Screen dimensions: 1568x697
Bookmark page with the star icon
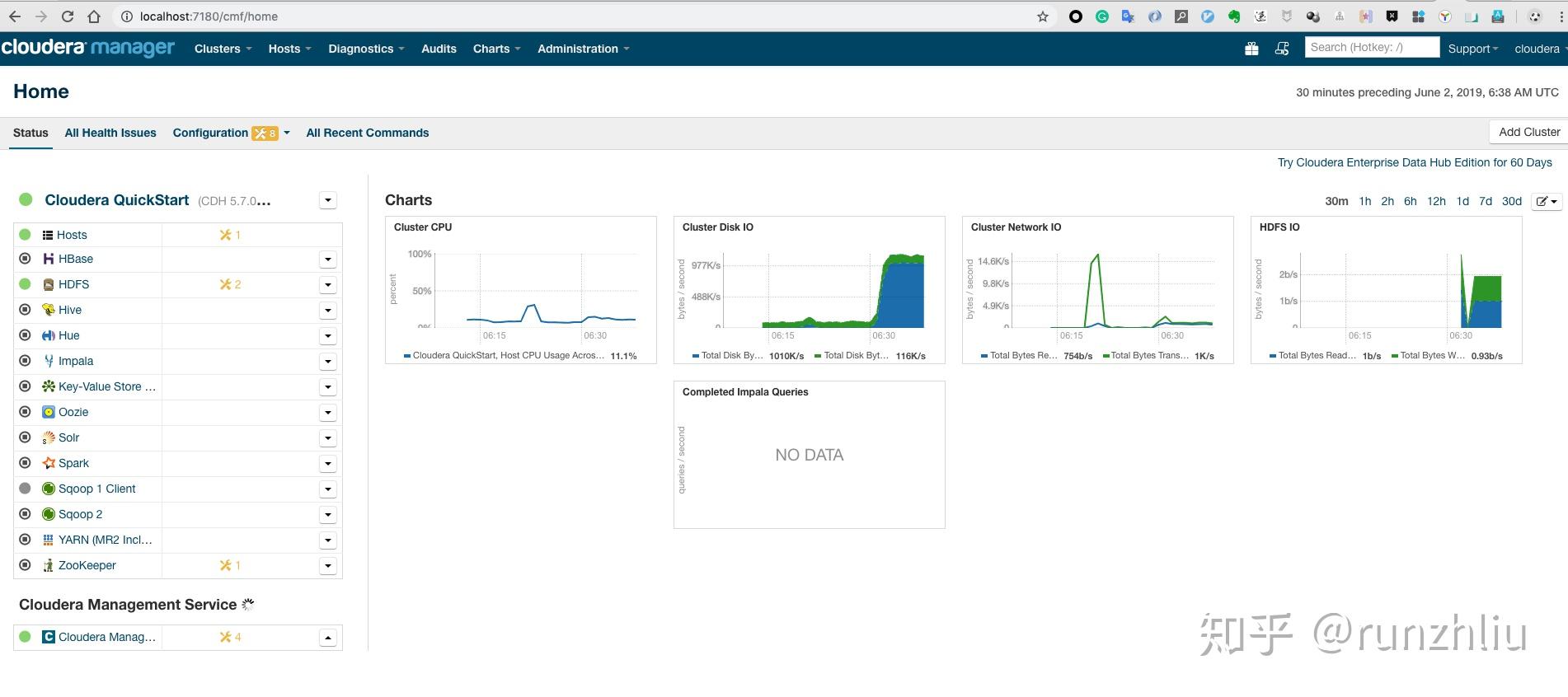coord(1043,16)
